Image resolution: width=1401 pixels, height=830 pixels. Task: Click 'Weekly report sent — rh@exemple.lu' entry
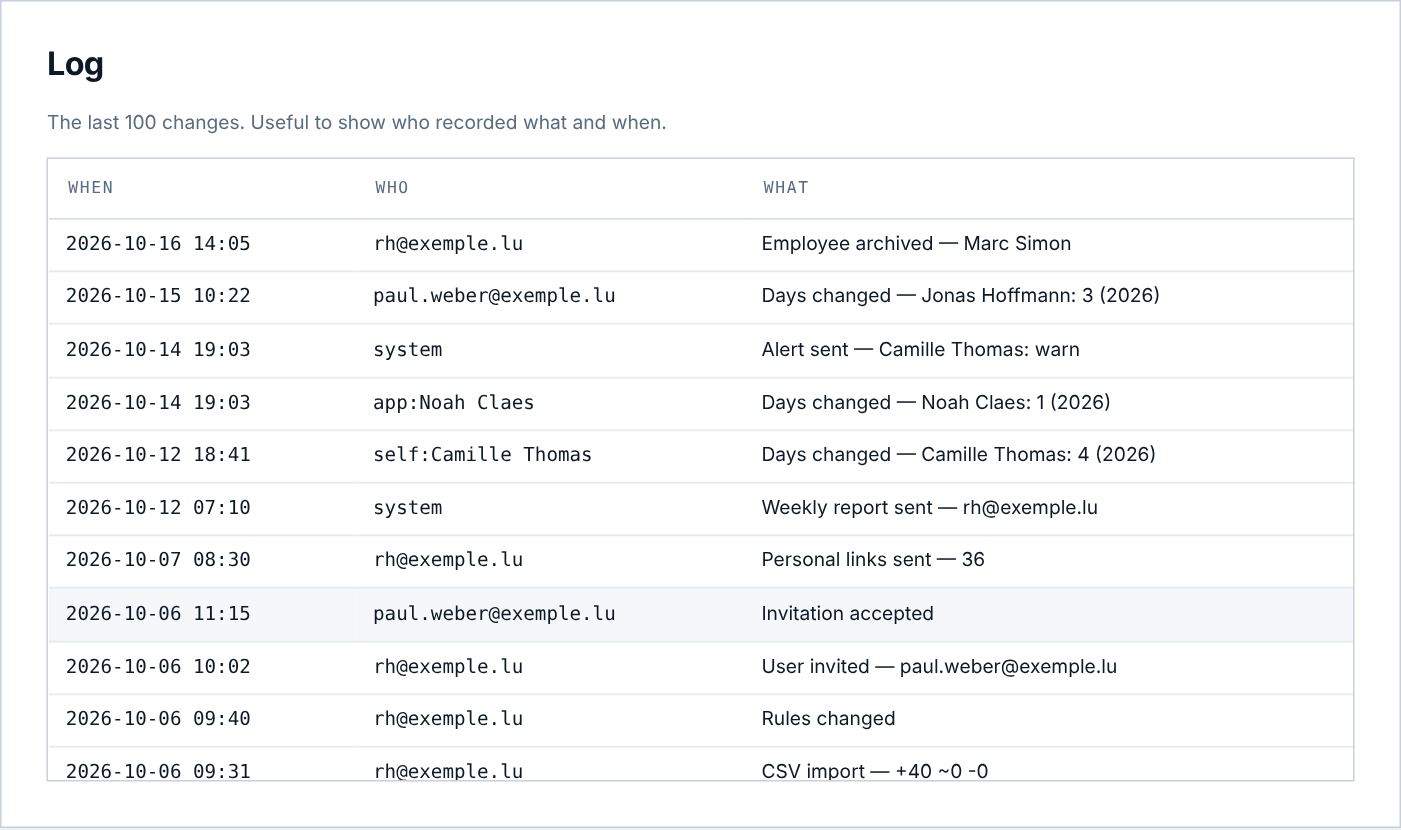coord(929,508)
